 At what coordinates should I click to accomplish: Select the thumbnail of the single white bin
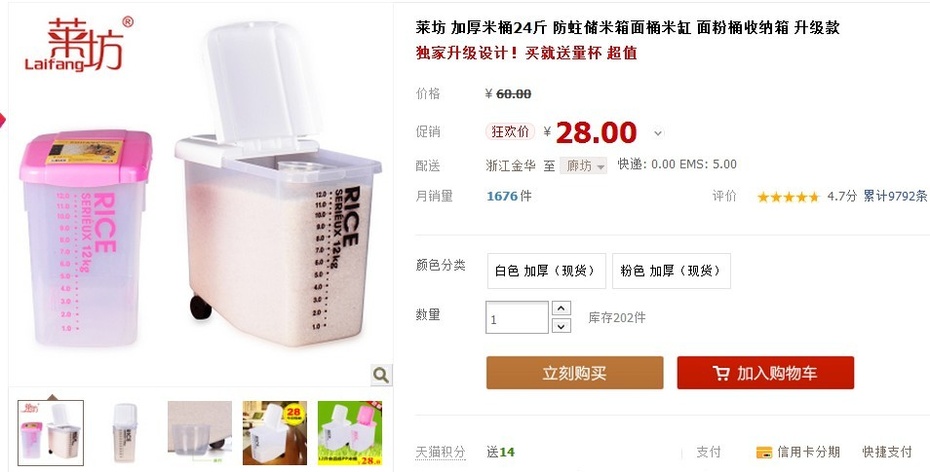coord(125,433)
